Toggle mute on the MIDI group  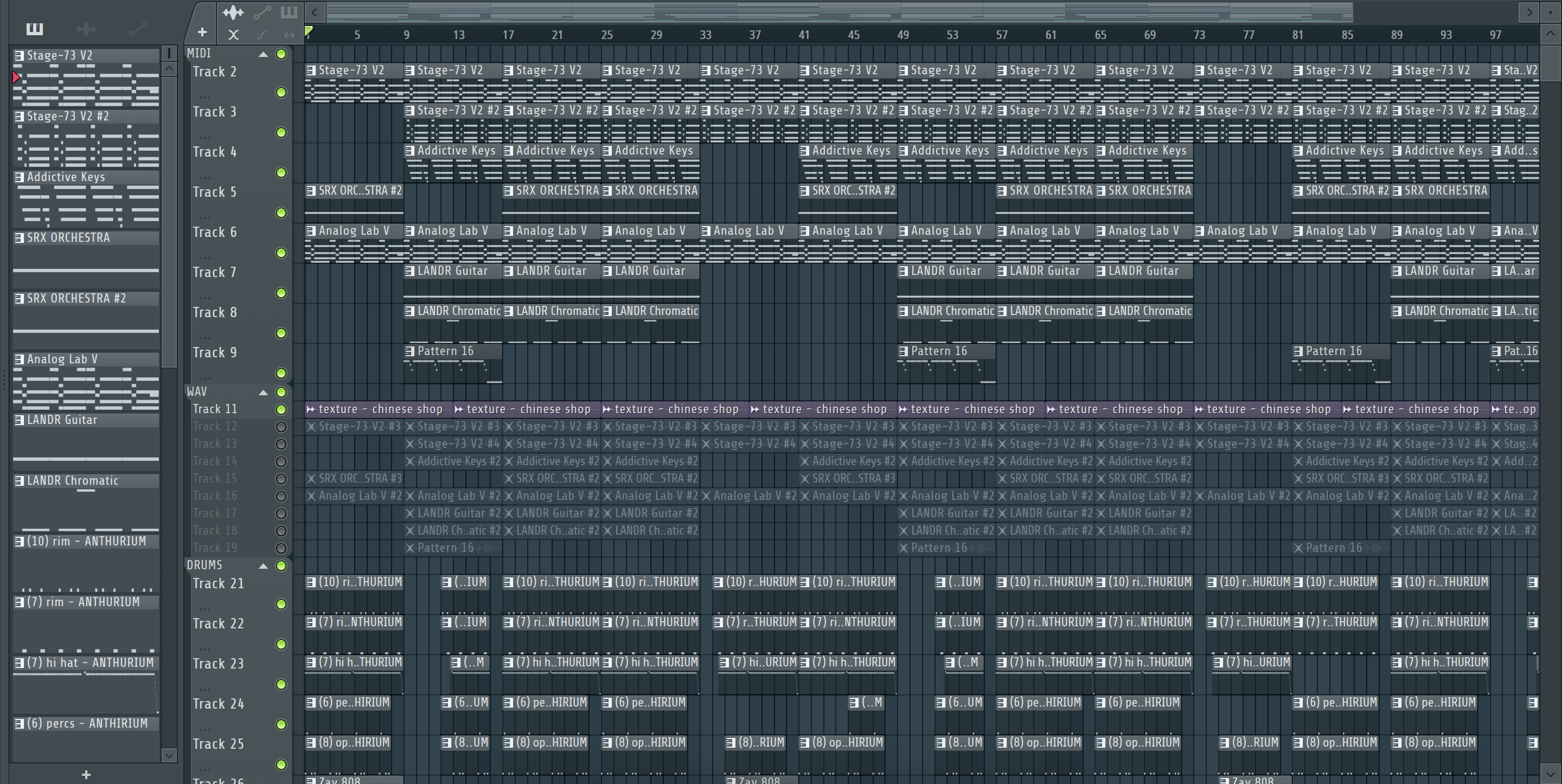281,54
